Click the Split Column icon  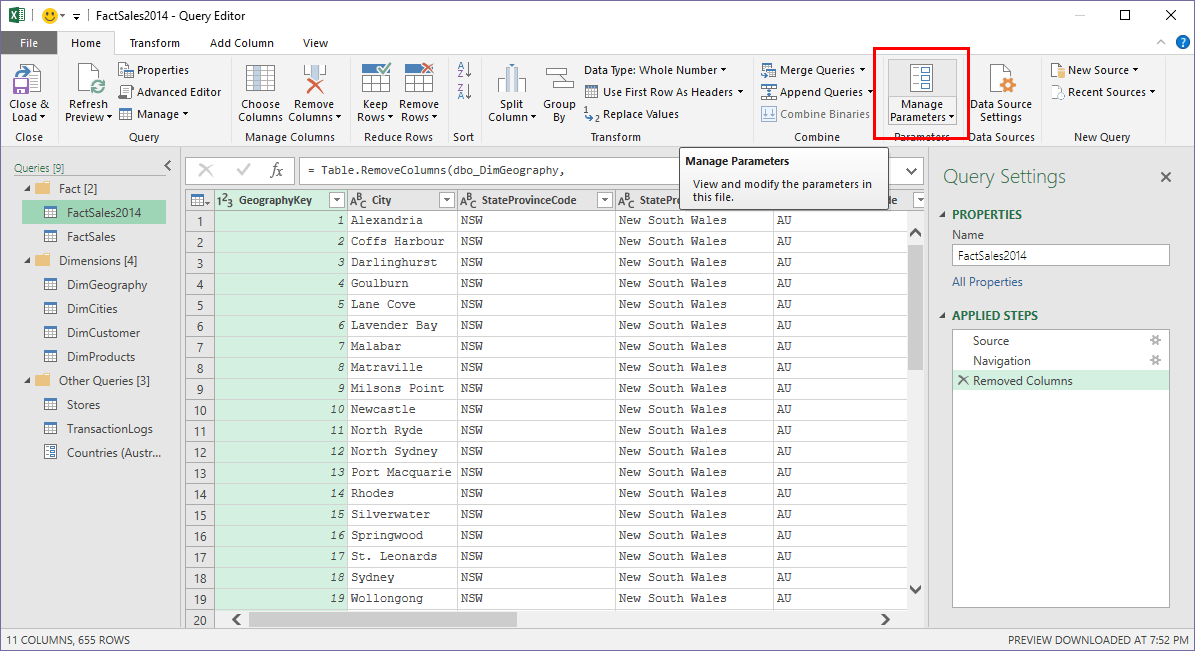pos(511,80)
